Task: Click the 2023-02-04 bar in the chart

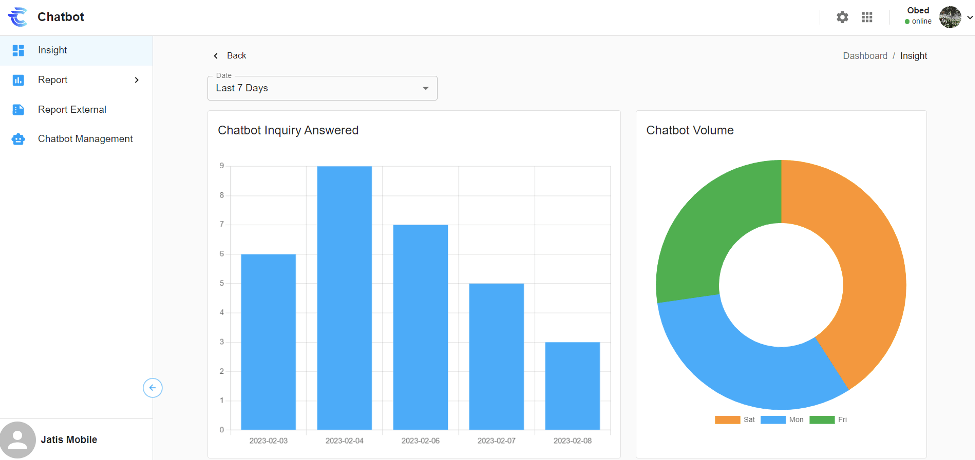Action: pos(344,298)
